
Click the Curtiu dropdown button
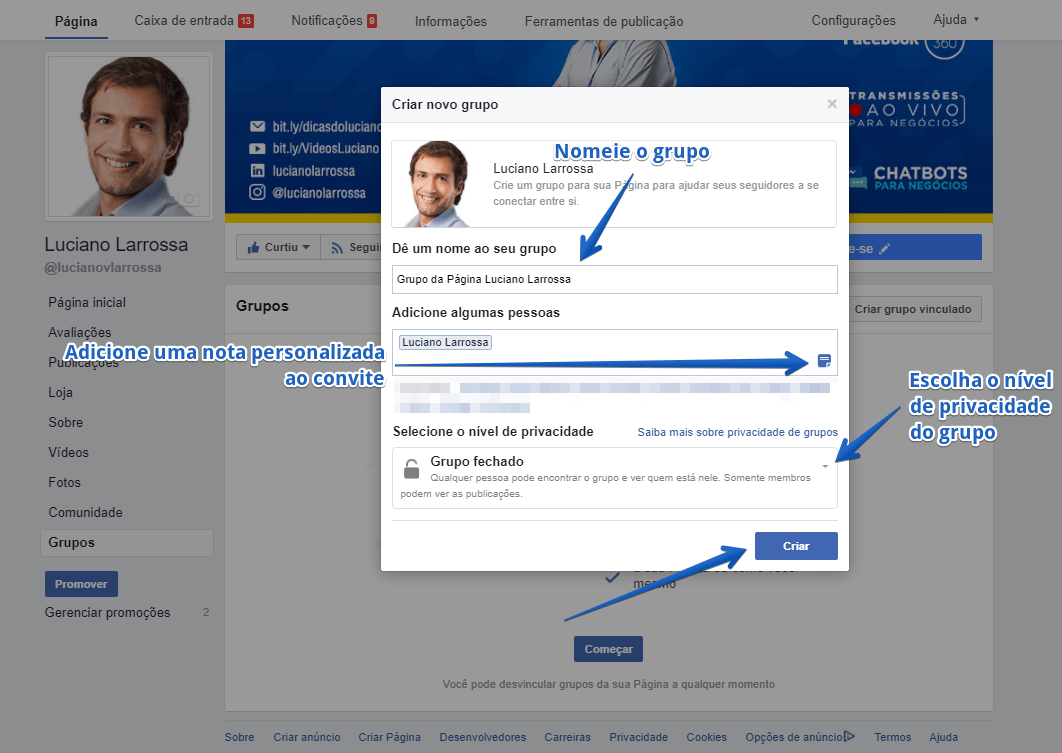pyautogui.click(x=278, y=247)
